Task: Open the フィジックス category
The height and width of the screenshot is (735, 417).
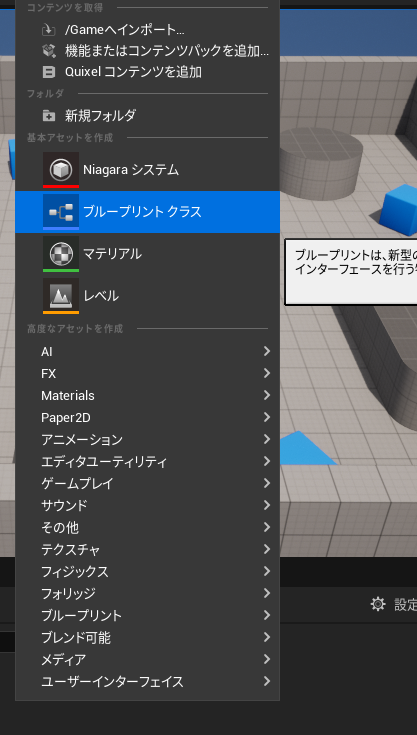Action: [147, 572]
